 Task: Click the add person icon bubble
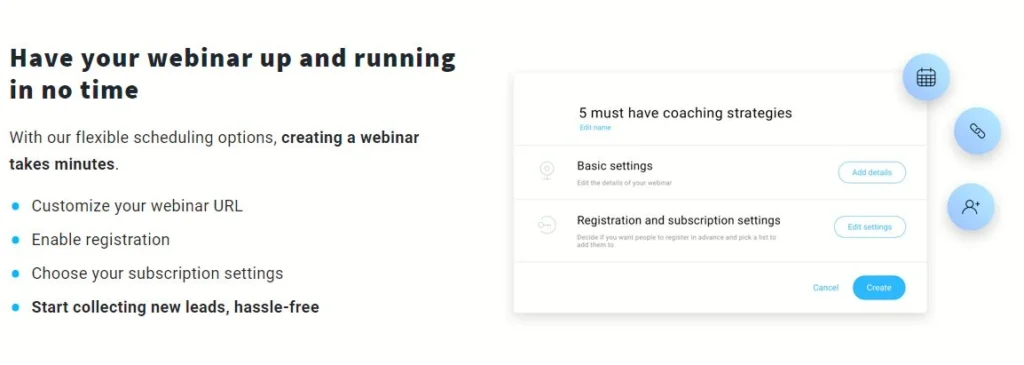click(970, 207)
